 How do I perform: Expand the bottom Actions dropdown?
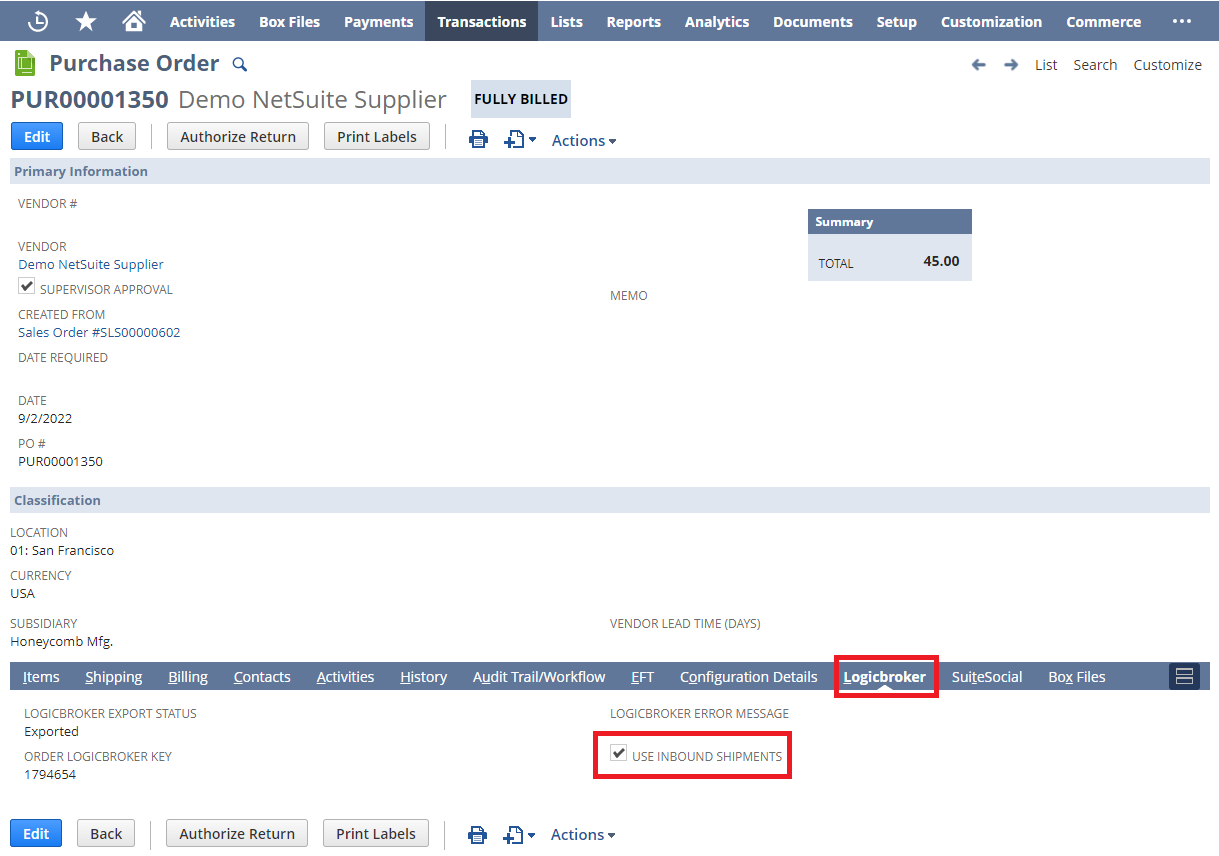coord(583,835)
